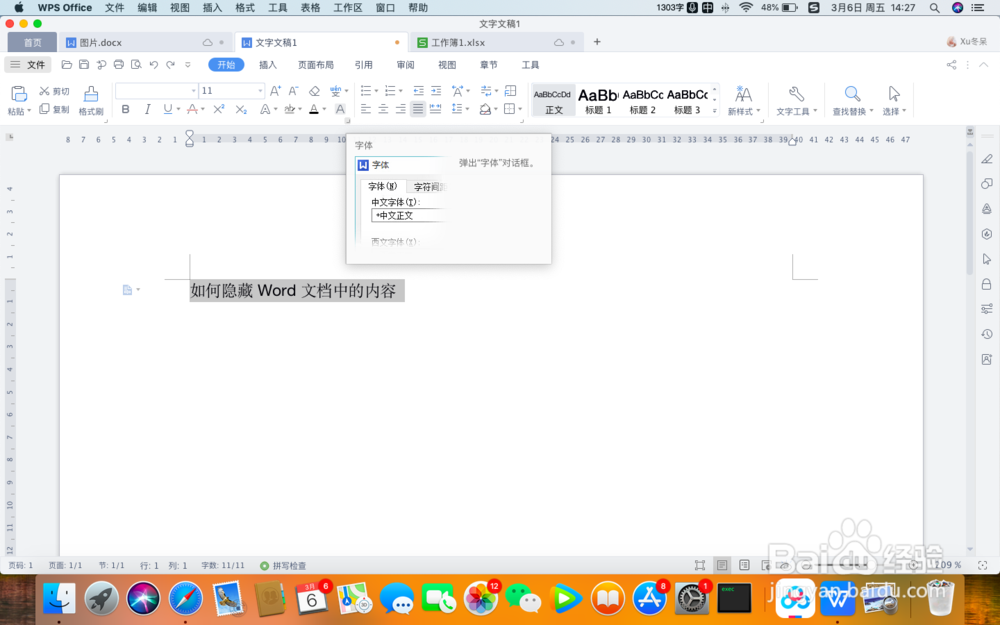Increase font size with A+
This screenshot has height=625, width=1000.
pos(275,91)
